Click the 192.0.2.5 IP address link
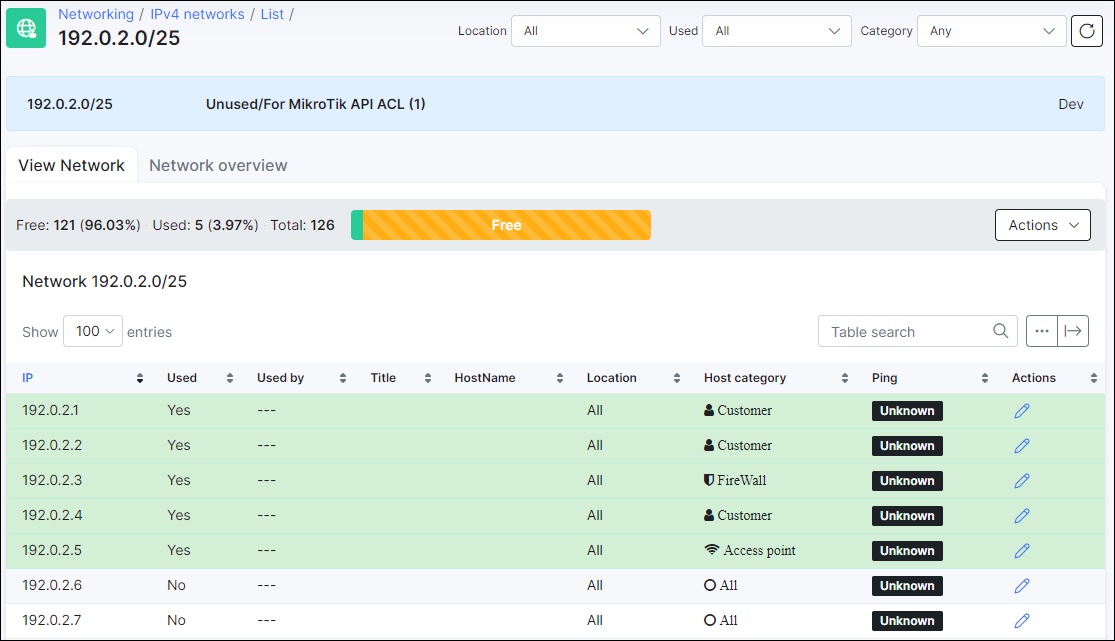The width and height of the screenshot is (1115, 641). [54, 550]
